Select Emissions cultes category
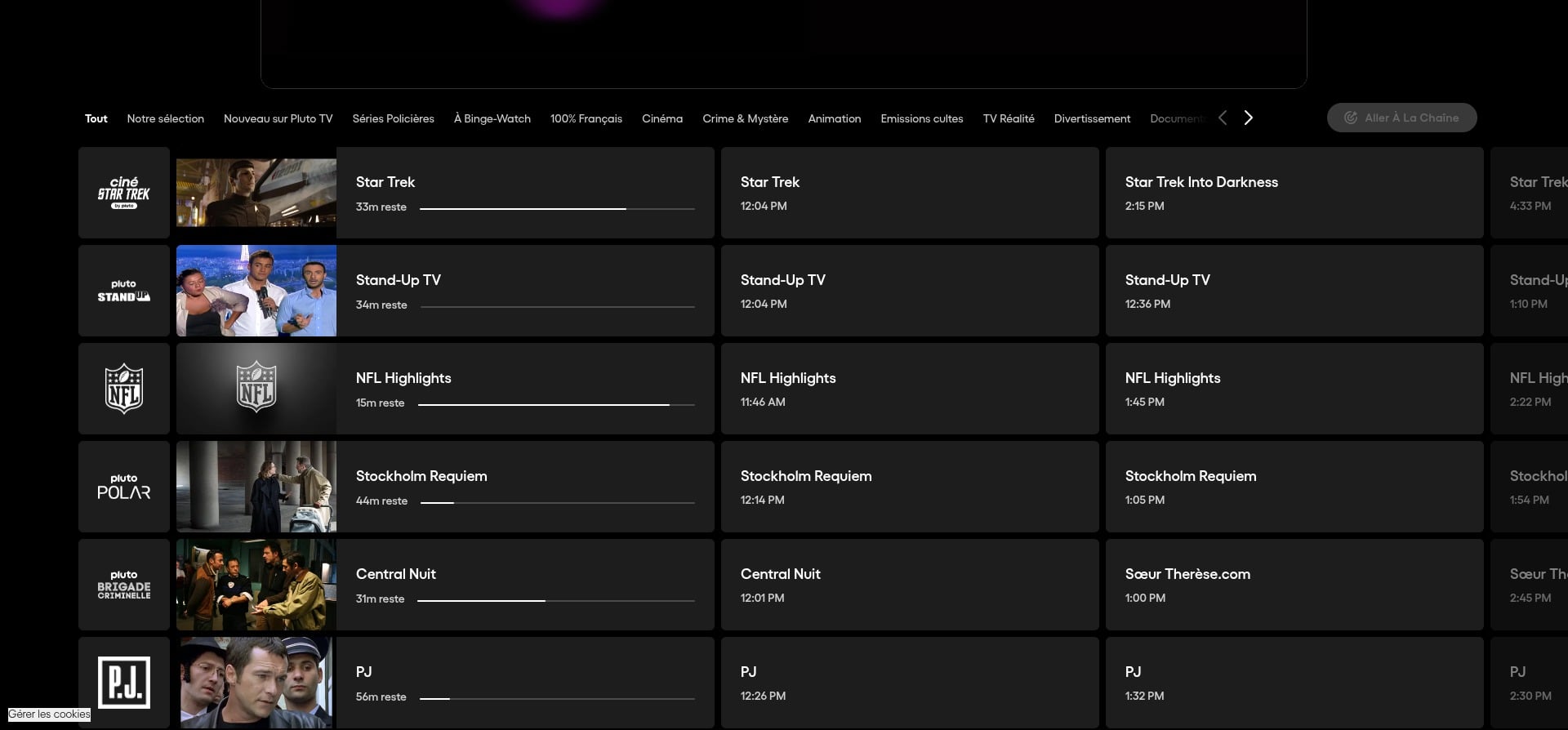The image size is (1568, 730). click(922, 118)
